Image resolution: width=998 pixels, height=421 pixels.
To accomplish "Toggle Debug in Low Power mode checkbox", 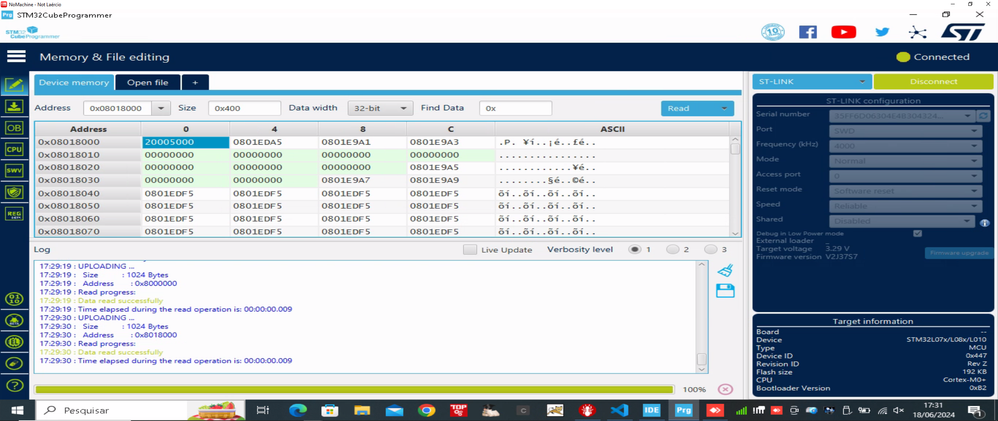I will (917, 234).
